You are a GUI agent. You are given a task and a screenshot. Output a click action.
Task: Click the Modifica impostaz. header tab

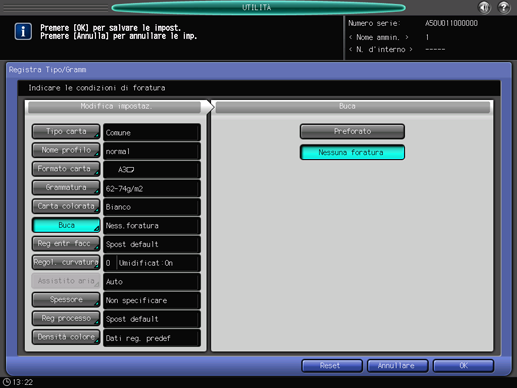point(115,106)
